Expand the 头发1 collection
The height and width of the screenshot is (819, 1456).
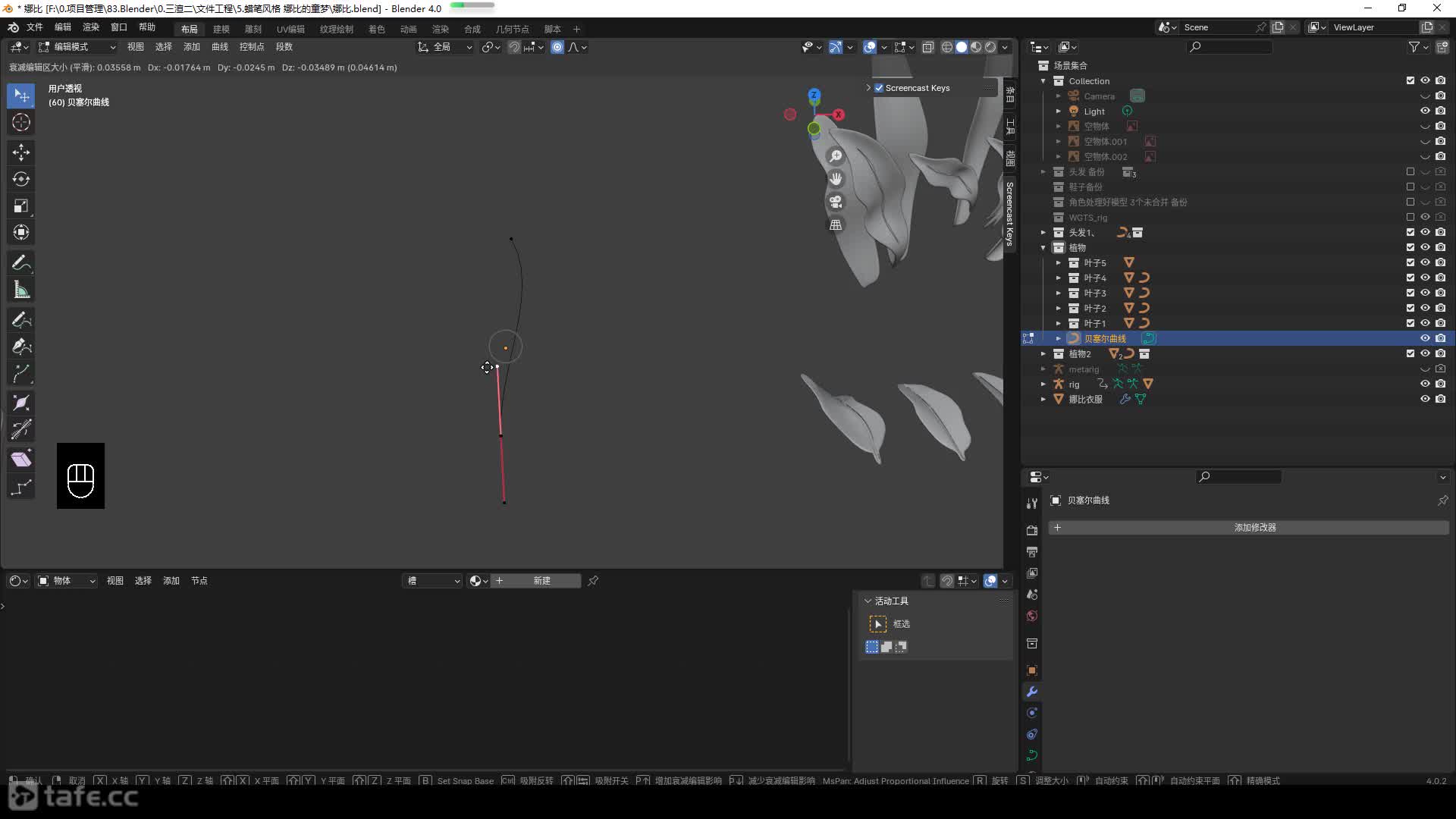[x=1043, y=232]
